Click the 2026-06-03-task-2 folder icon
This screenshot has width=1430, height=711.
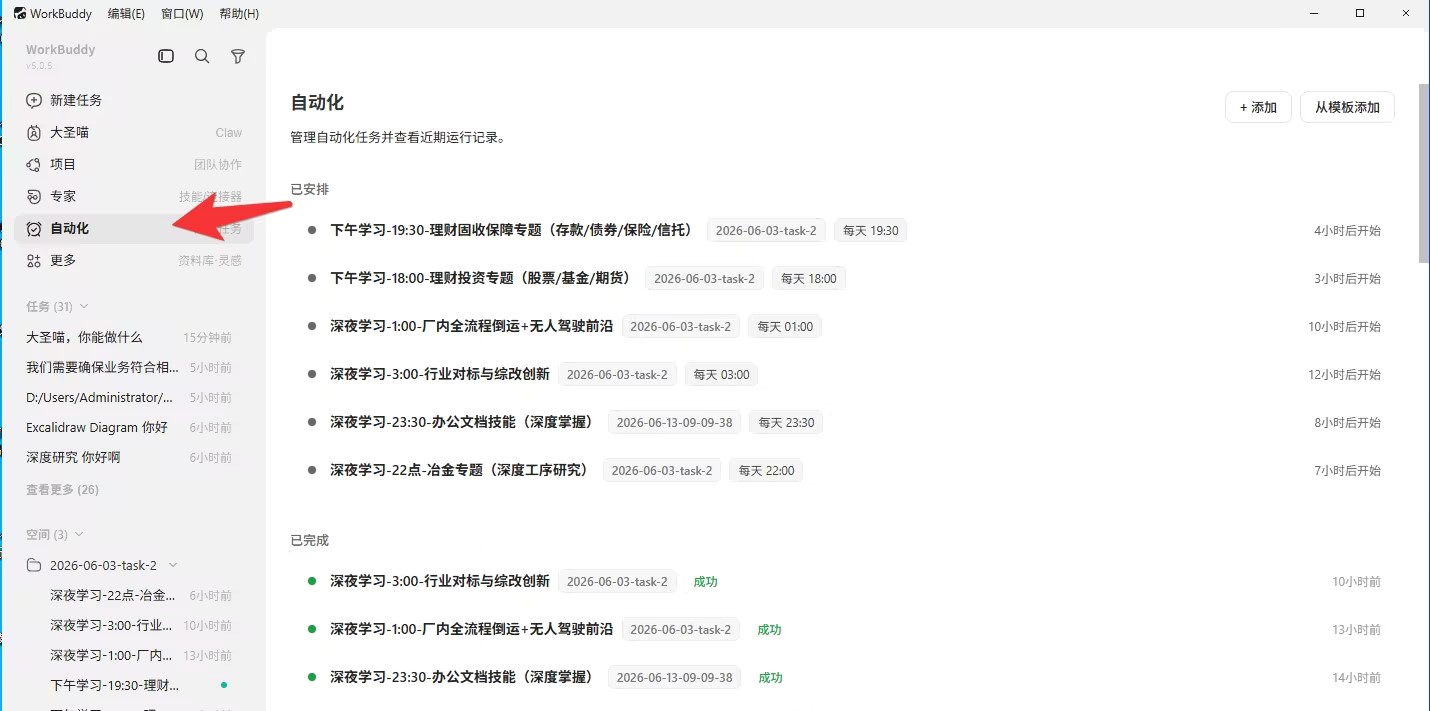[34, 565]
